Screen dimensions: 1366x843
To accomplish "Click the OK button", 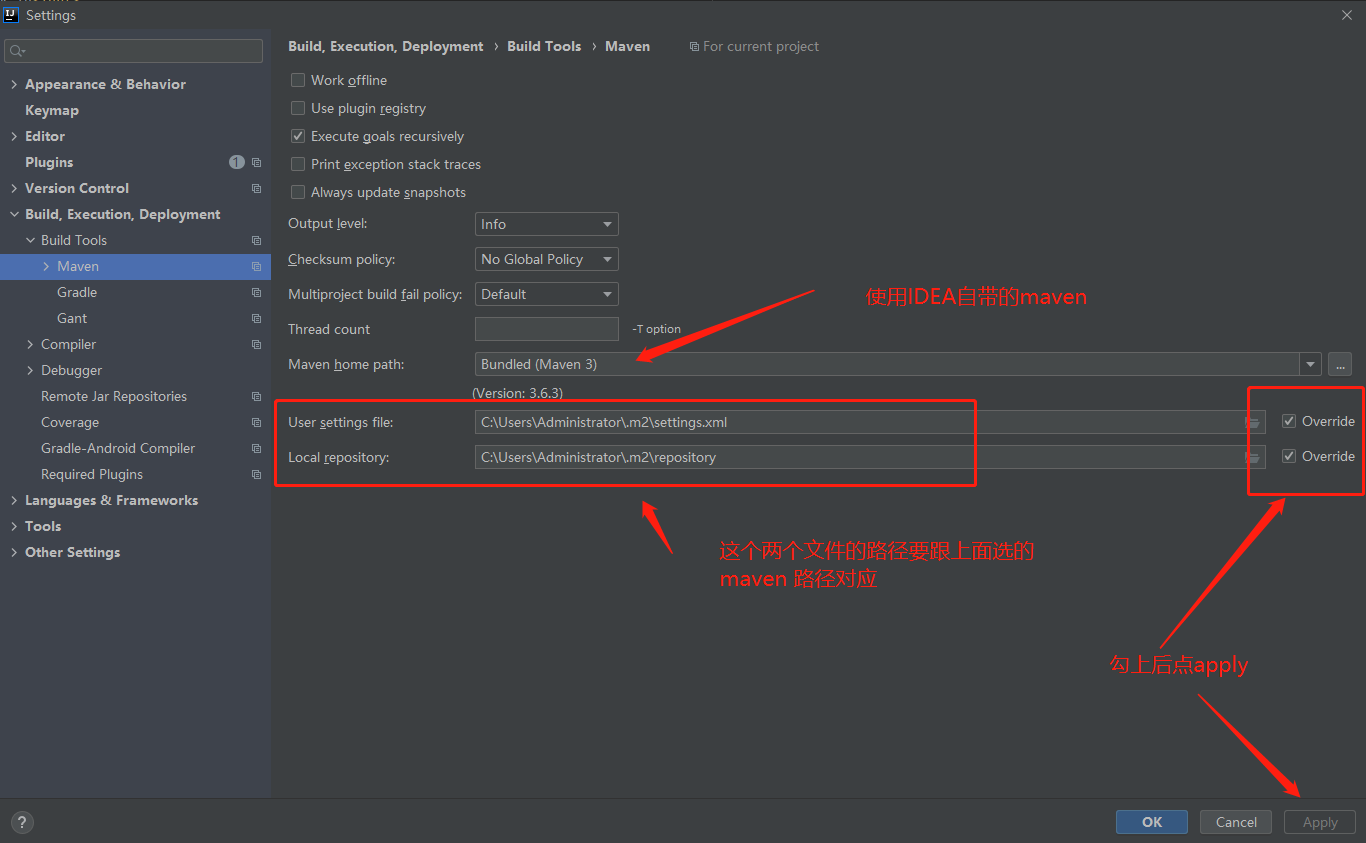I will (1152, 822).
